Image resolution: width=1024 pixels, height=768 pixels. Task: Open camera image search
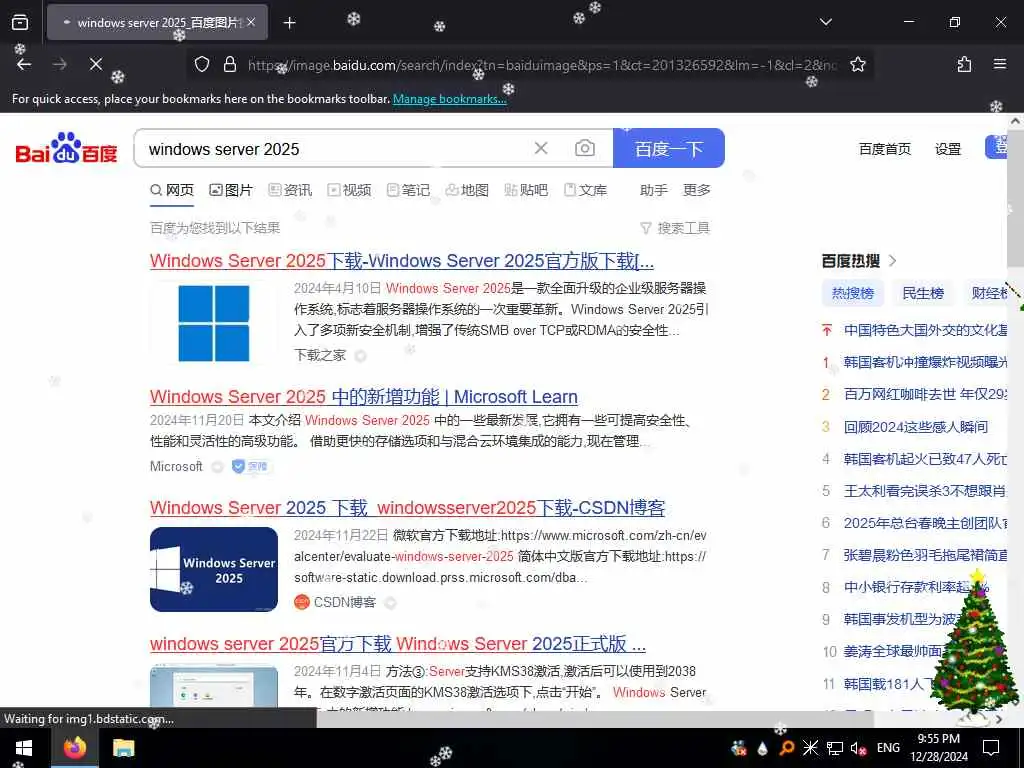[x=584, y=148]
